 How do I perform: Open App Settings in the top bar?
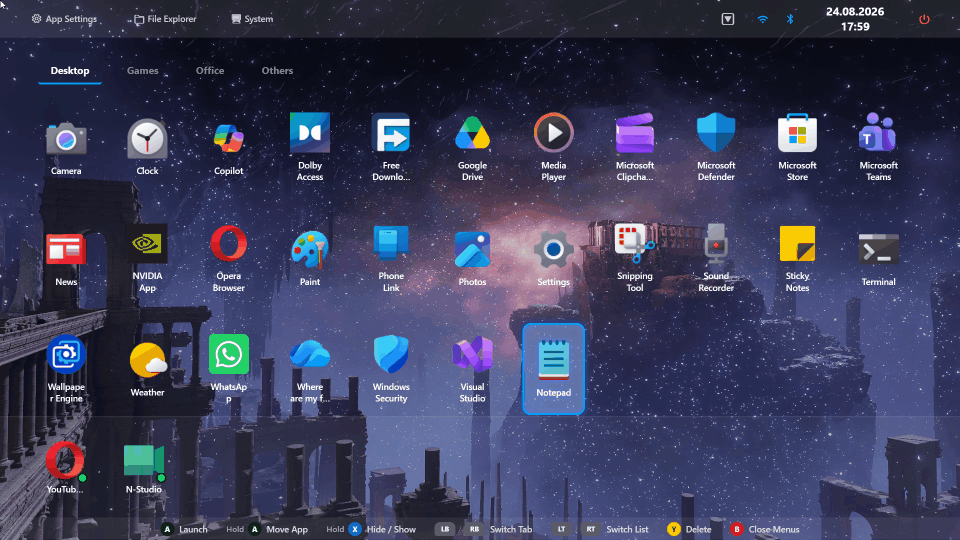[64, 19]
